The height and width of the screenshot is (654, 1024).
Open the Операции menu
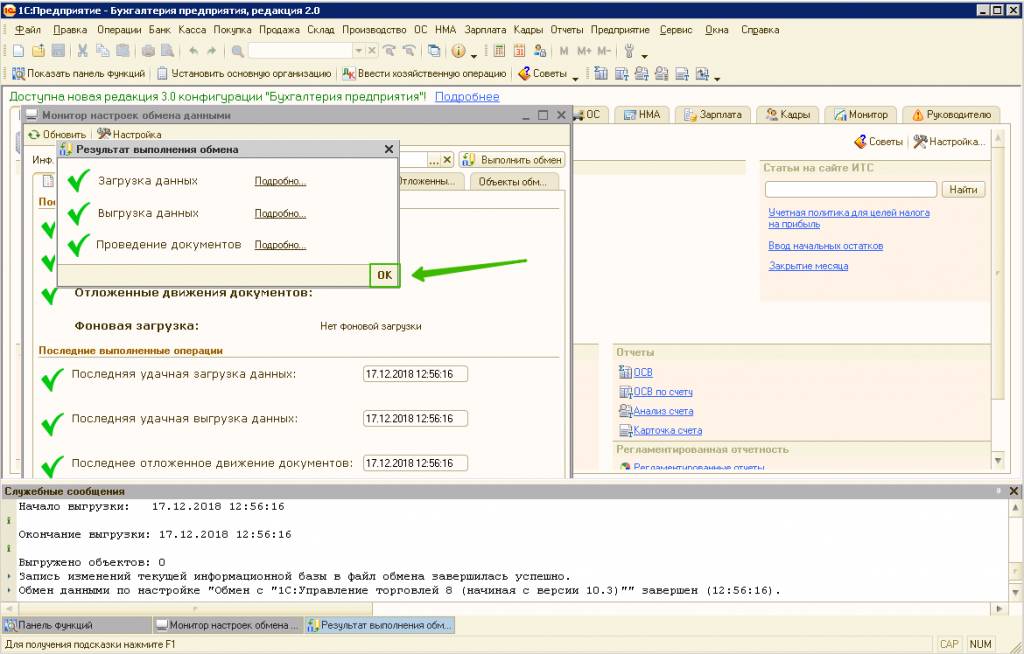[x=119, y=29]
